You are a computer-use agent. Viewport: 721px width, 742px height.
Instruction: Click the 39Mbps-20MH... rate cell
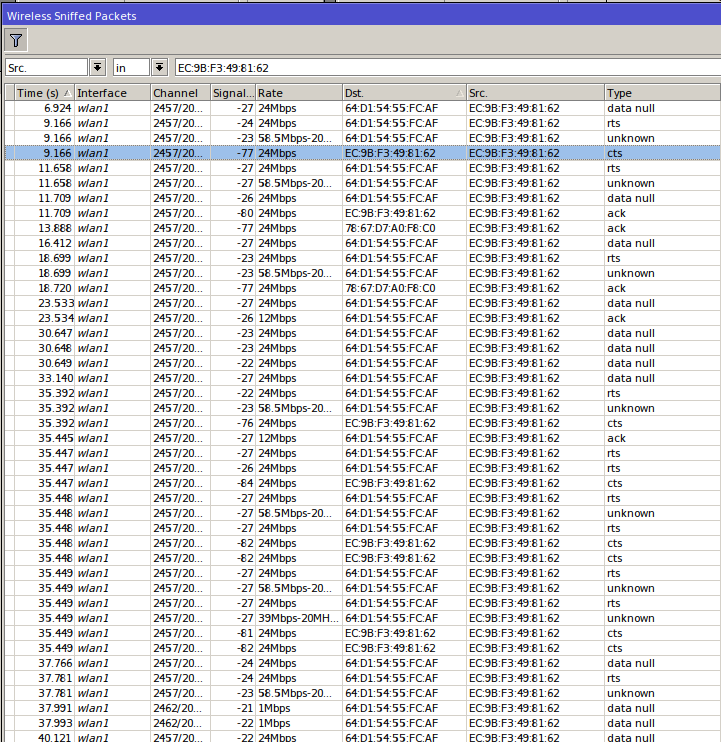[299, 618]
